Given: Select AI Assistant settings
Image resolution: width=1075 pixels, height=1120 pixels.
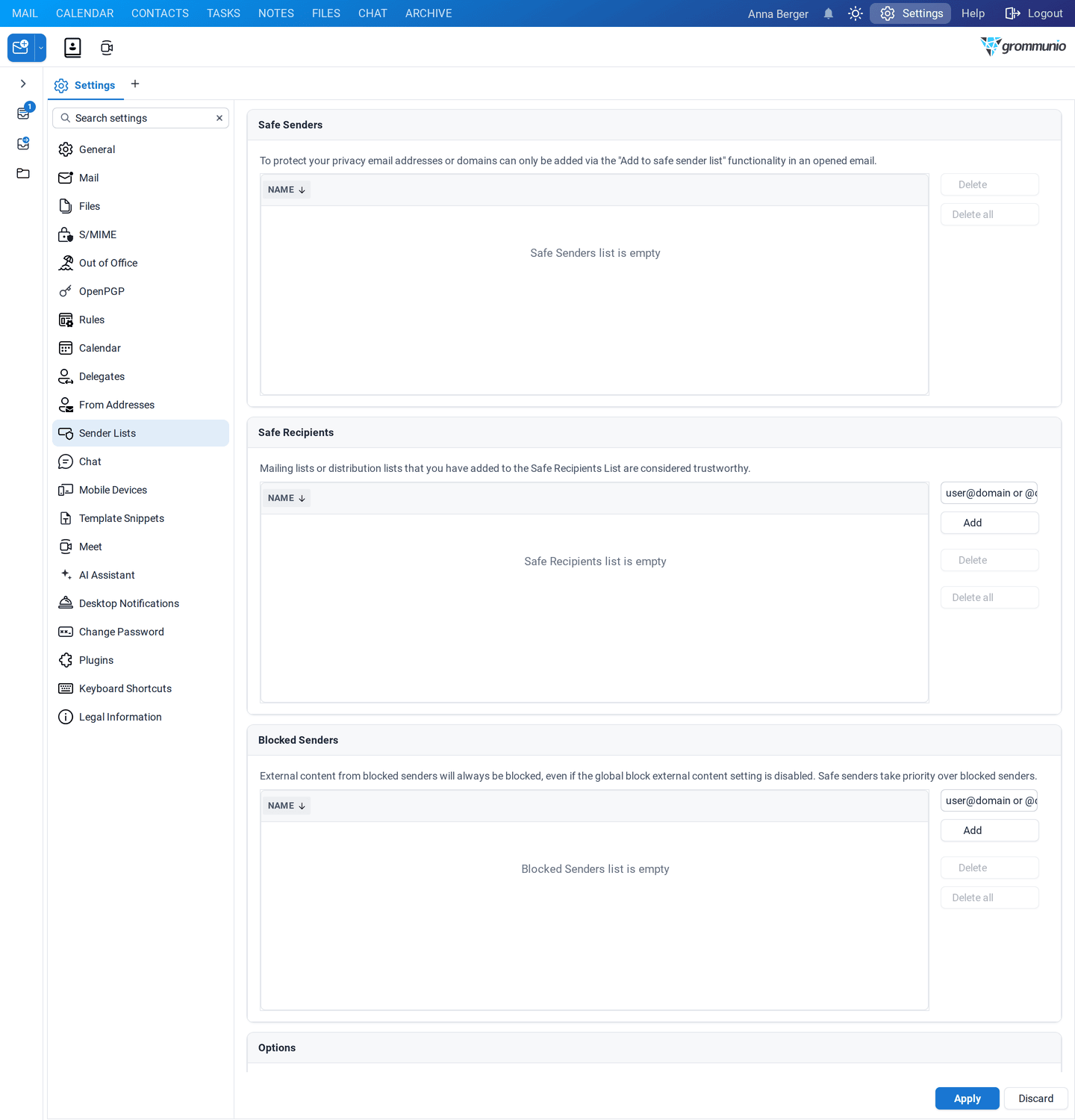Looking at the screenshot, I should [x=140, y=575].
